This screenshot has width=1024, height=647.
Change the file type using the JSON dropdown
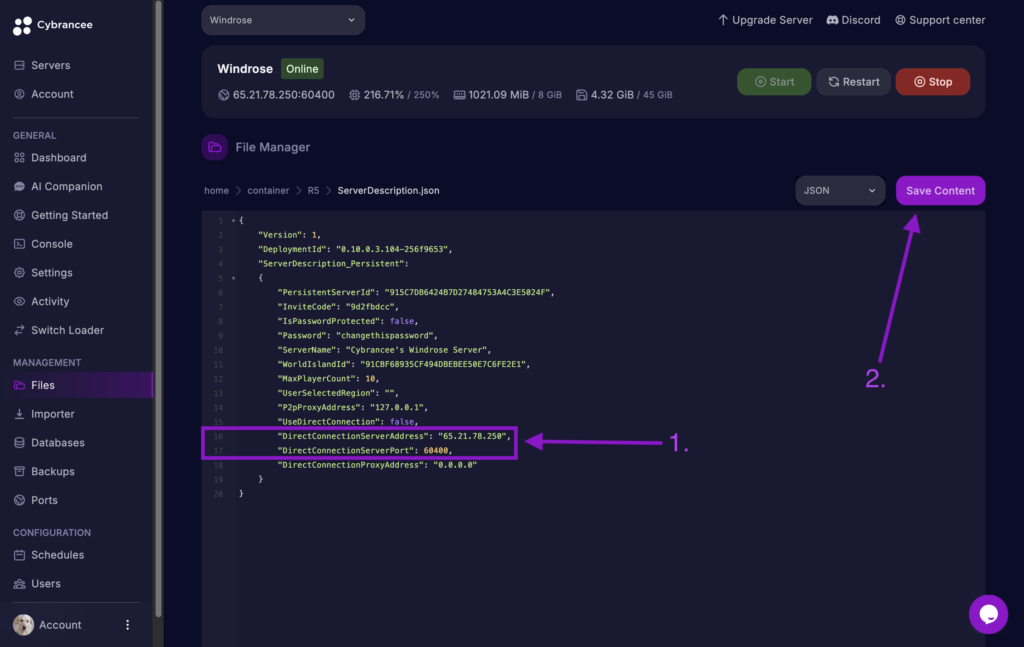839,190
